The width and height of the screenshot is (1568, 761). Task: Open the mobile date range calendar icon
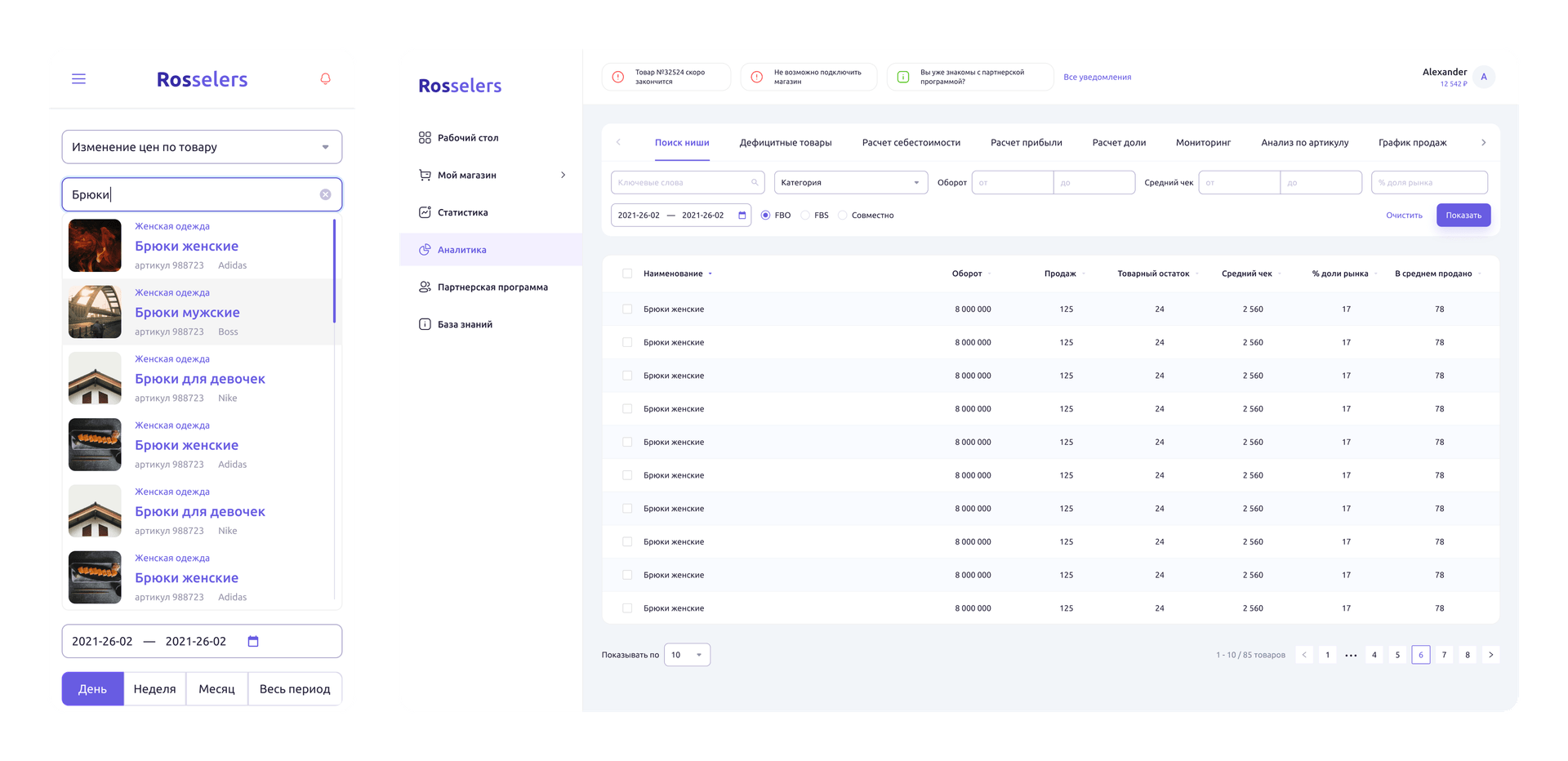coord(253,642)
